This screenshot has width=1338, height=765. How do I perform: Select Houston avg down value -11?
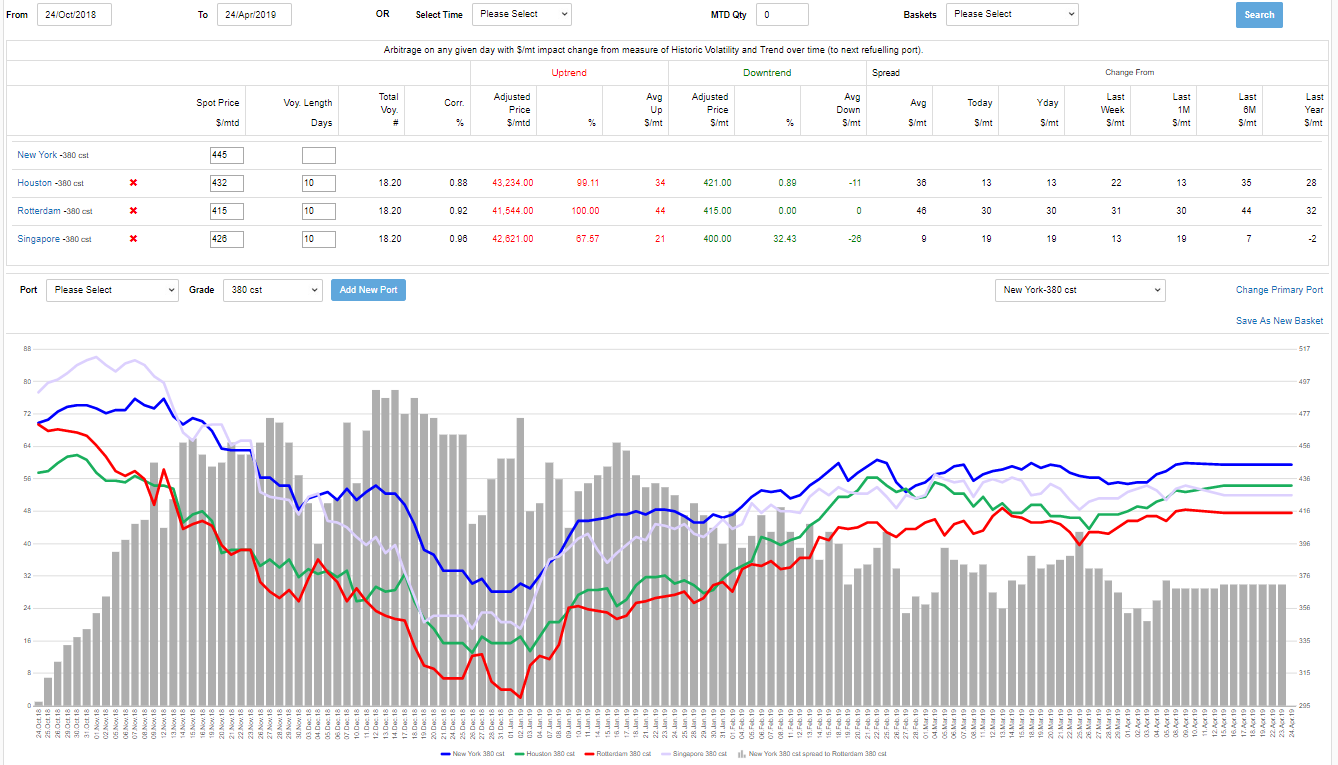(853, 183)
